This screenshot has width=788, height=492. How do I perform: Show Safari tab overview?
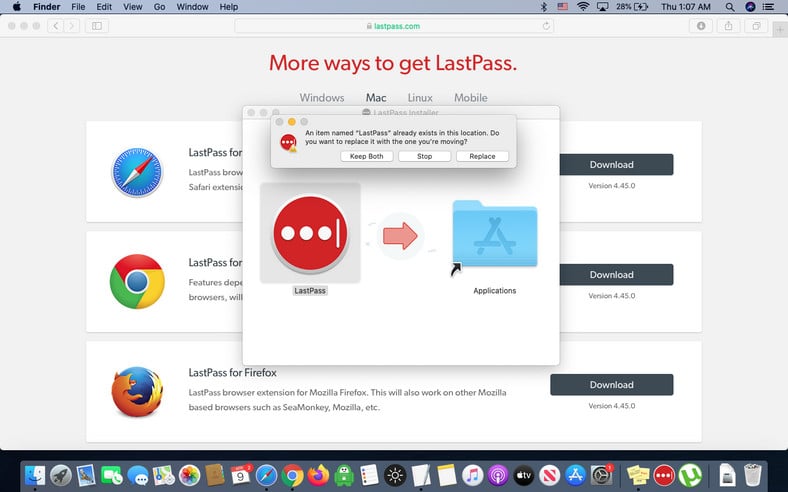pos(756,26)
